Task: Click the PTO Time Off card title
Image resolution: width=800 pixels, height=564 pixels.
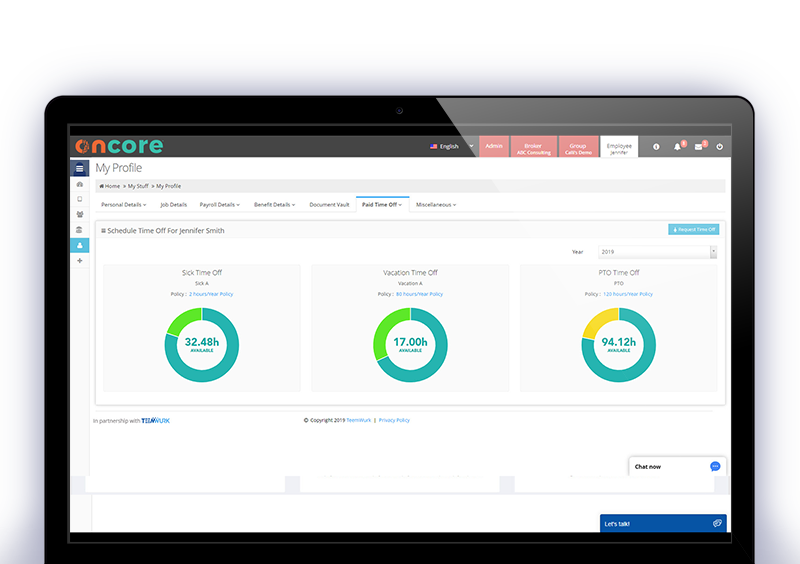Action: 619,273
